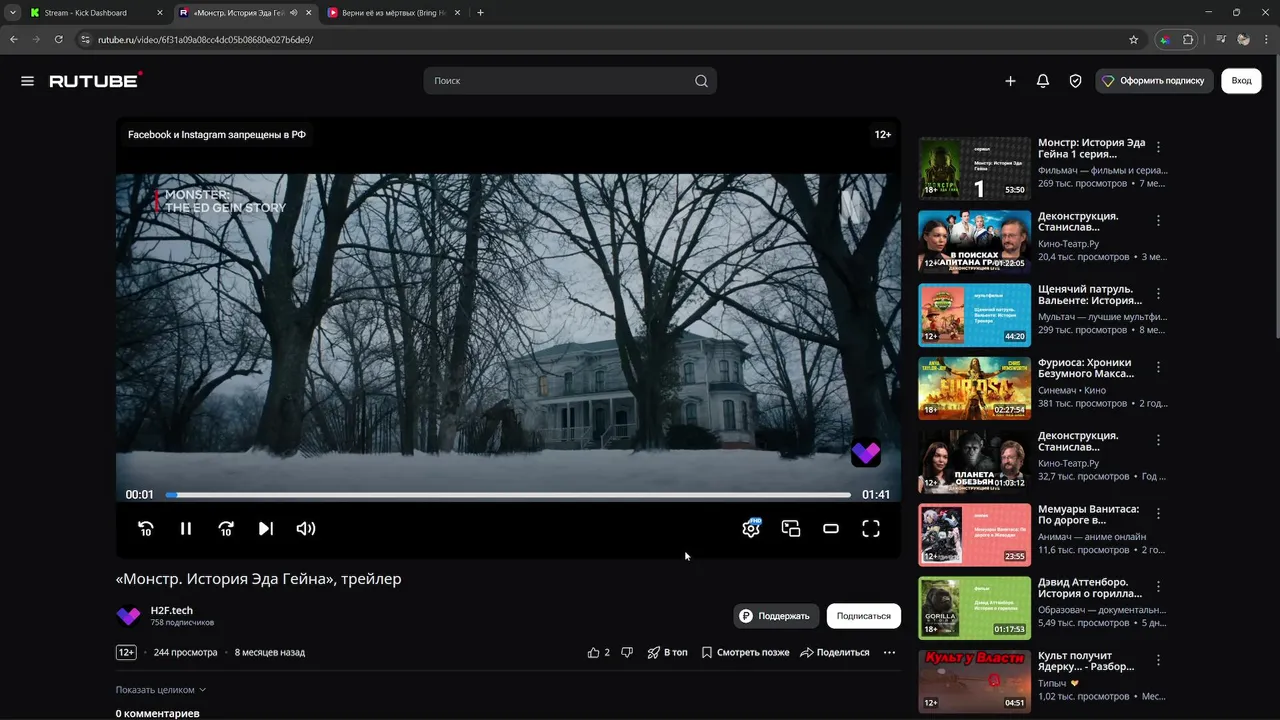The height and width of the screenshot is (720, 1280).
Task: Rewind video 10 seconds
Action: (146, 529)
